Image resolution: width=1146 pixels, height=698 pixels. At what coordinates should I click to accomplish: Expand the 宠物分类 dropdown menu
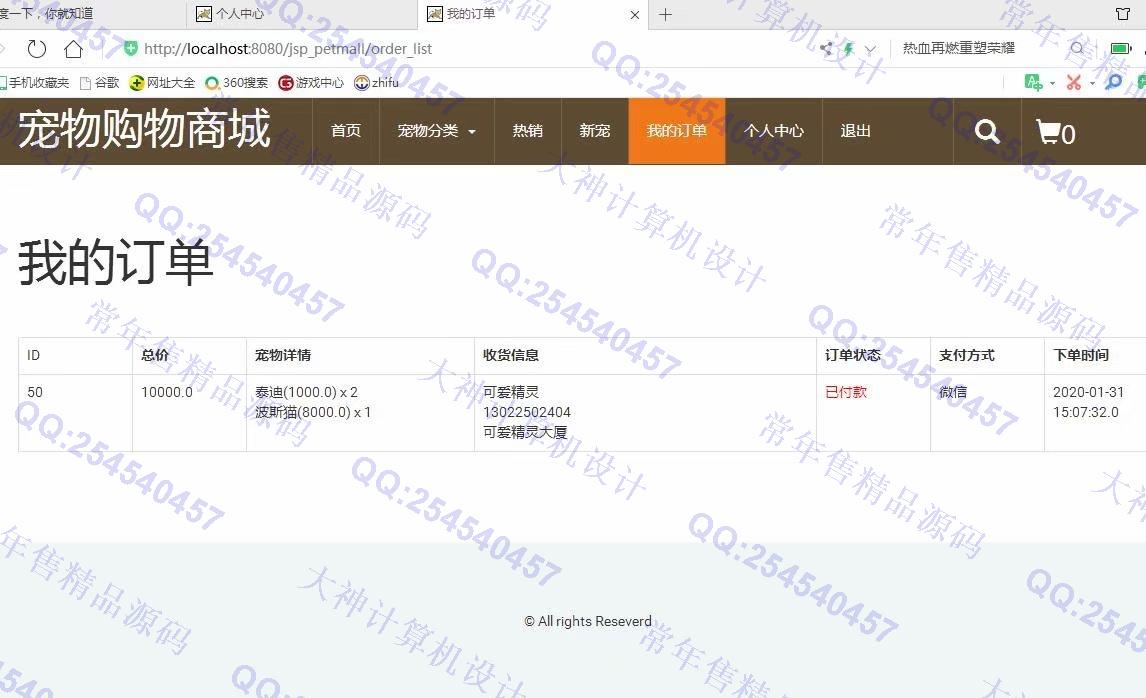point(436,131)
